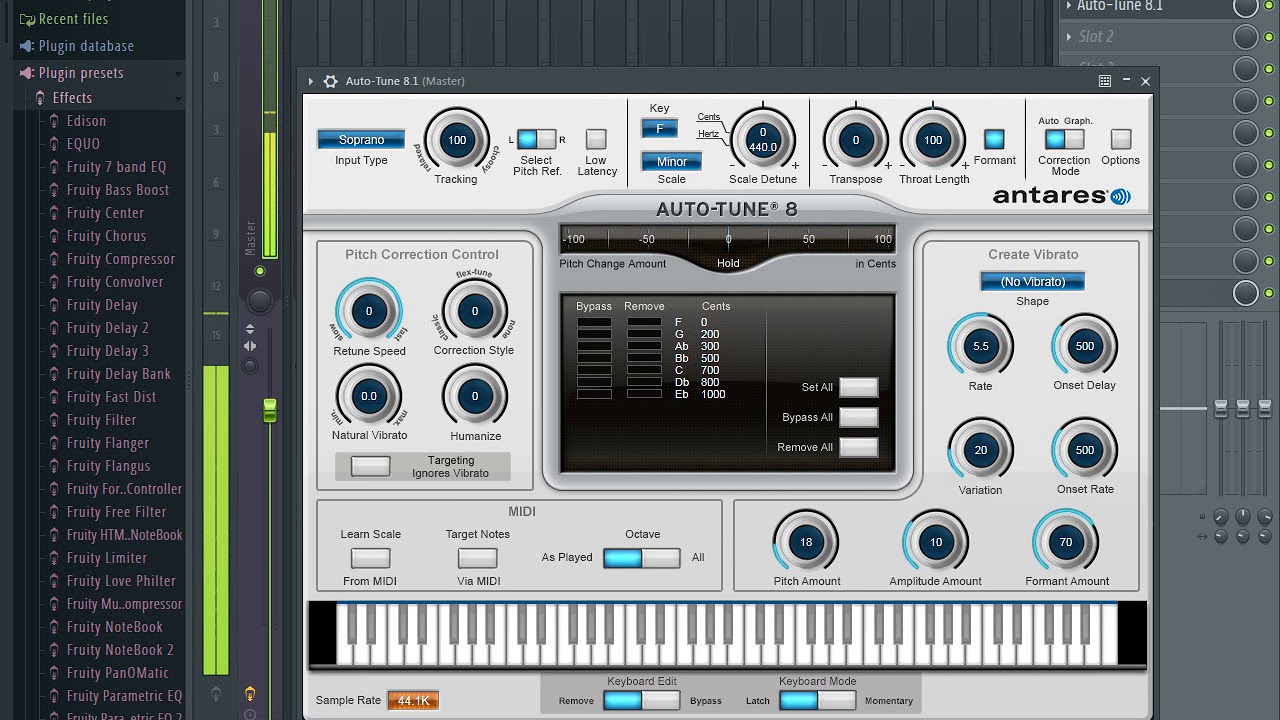Viewport: 1280px width, 720px height.
Task: Click the Fruity Flanger plugin icon
Action: pyautogui.click(x=55, y=443)
